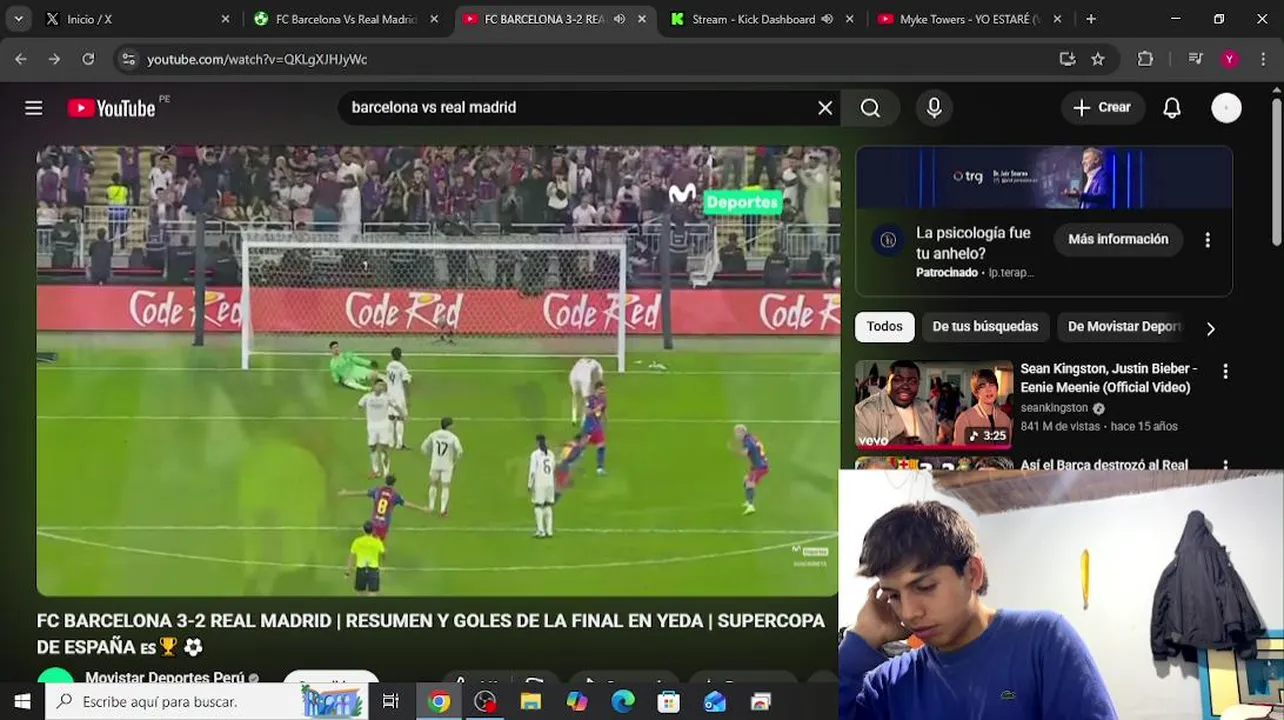Click La psicología fue tu anhelo ad text

click(973, 243)
